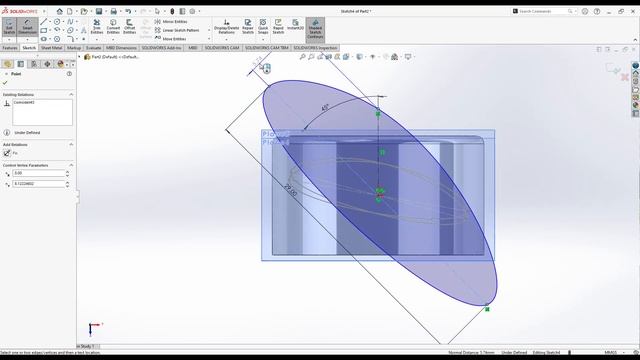Screen dimensions: 640x360
Task: Click the Y coordinate parameter field
Action: click(38, 184)
